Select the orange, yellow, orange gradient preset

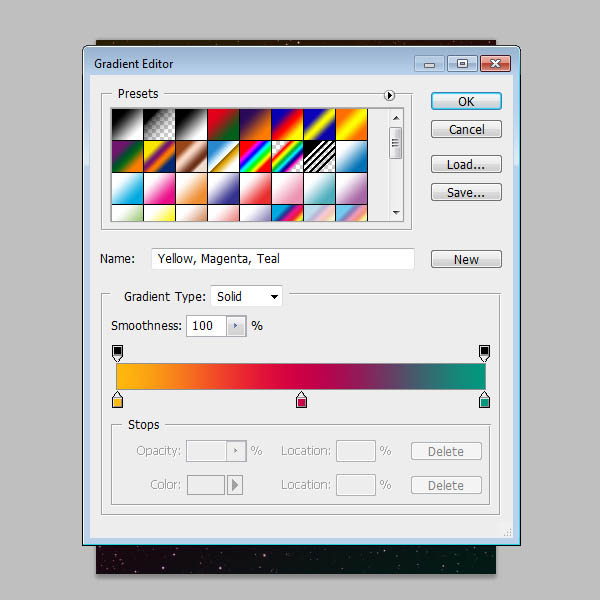pyautogui.click(x=352, y=124)
